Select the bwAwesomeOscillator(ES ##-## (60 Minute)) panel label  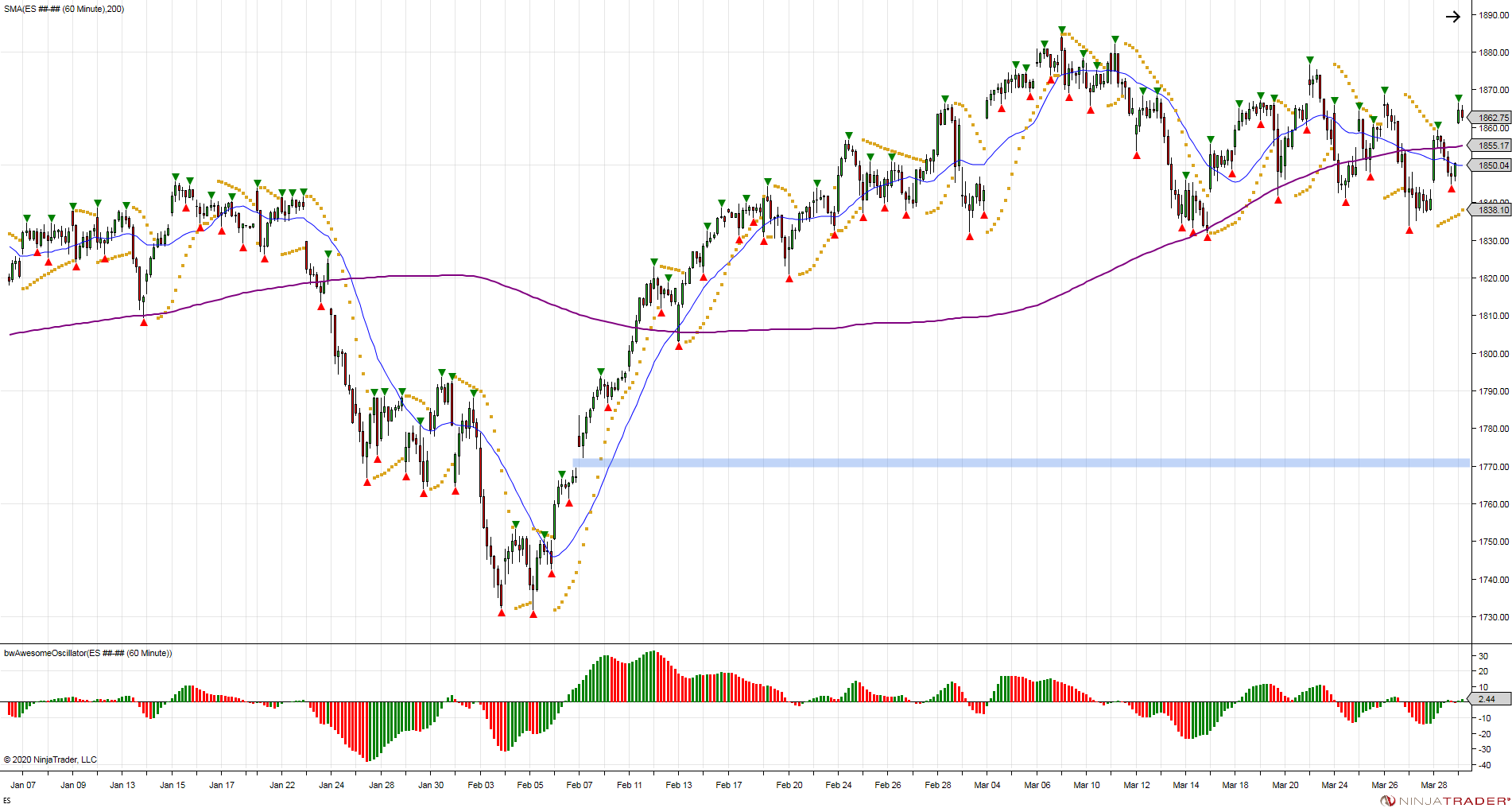coord(88,653)
